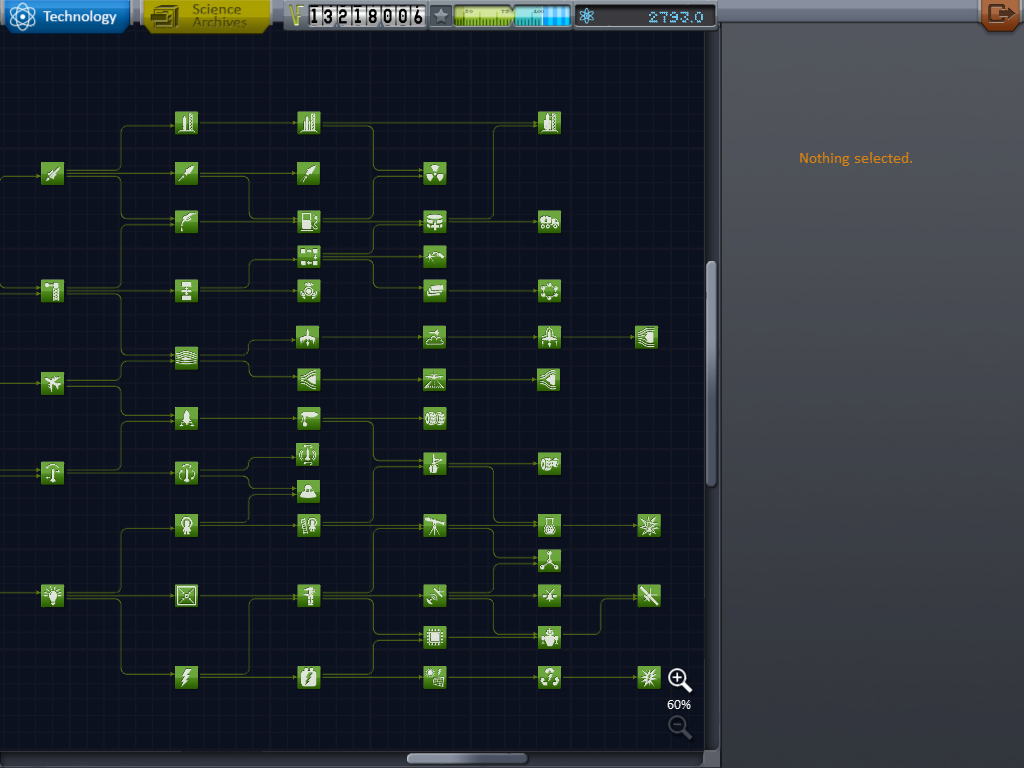Exit the R&D facility via orange button
The image size is (1024, 768).
click(x=999, y=14)
